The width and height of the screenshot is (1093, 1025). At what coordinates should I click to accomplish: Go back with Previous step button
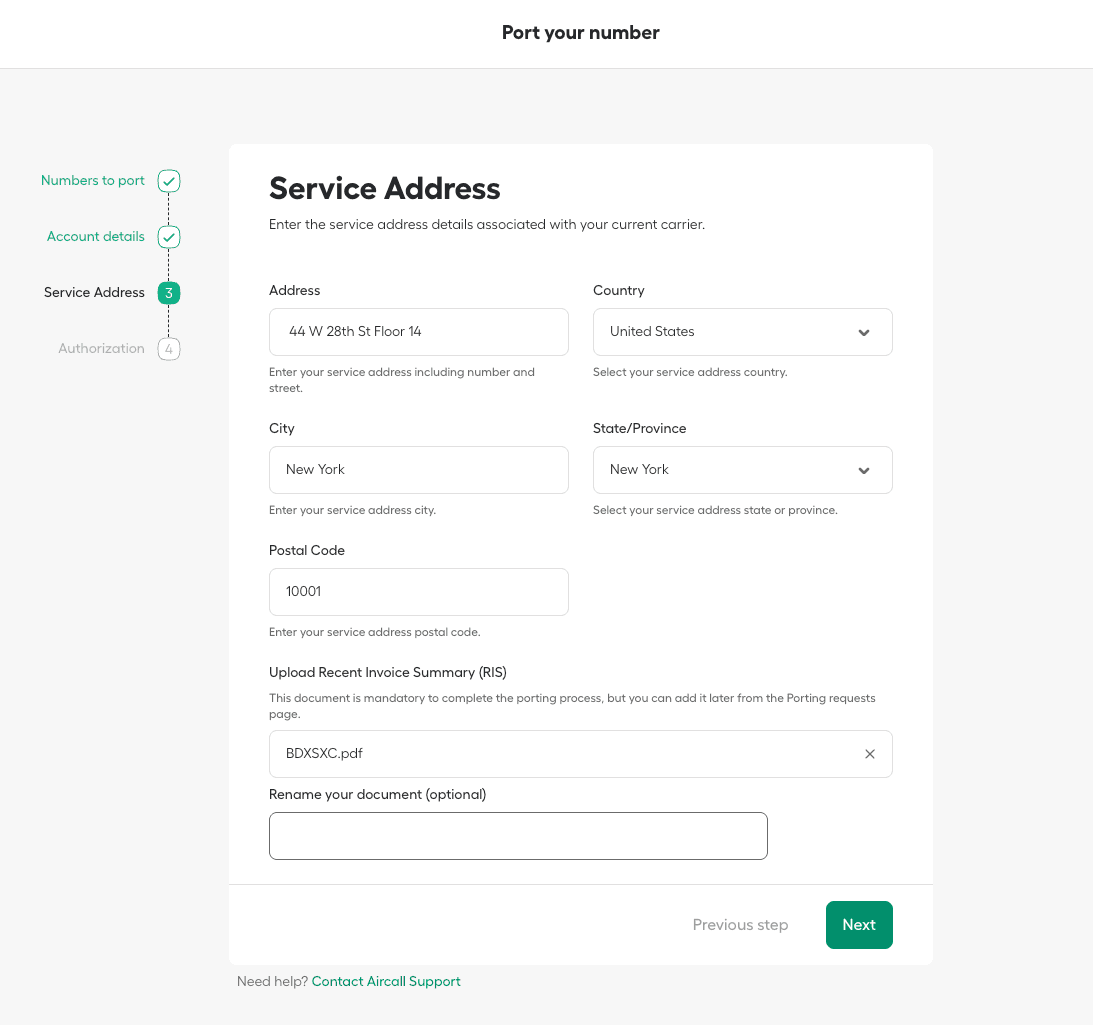click(x=740, y=925)
